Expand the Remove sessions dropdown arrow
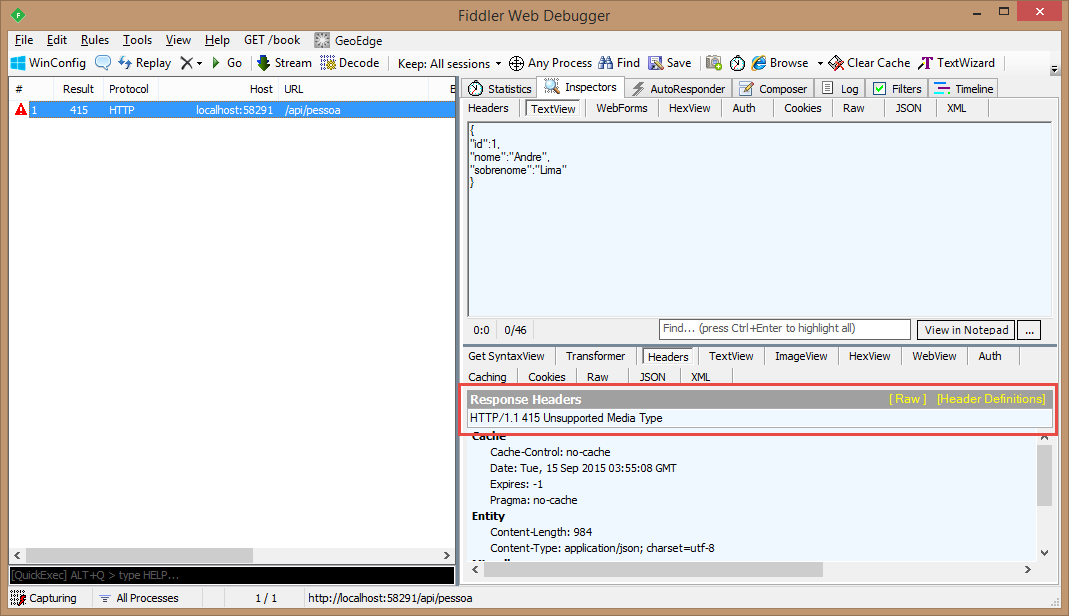1069x616 pixels. click(199, 63)
